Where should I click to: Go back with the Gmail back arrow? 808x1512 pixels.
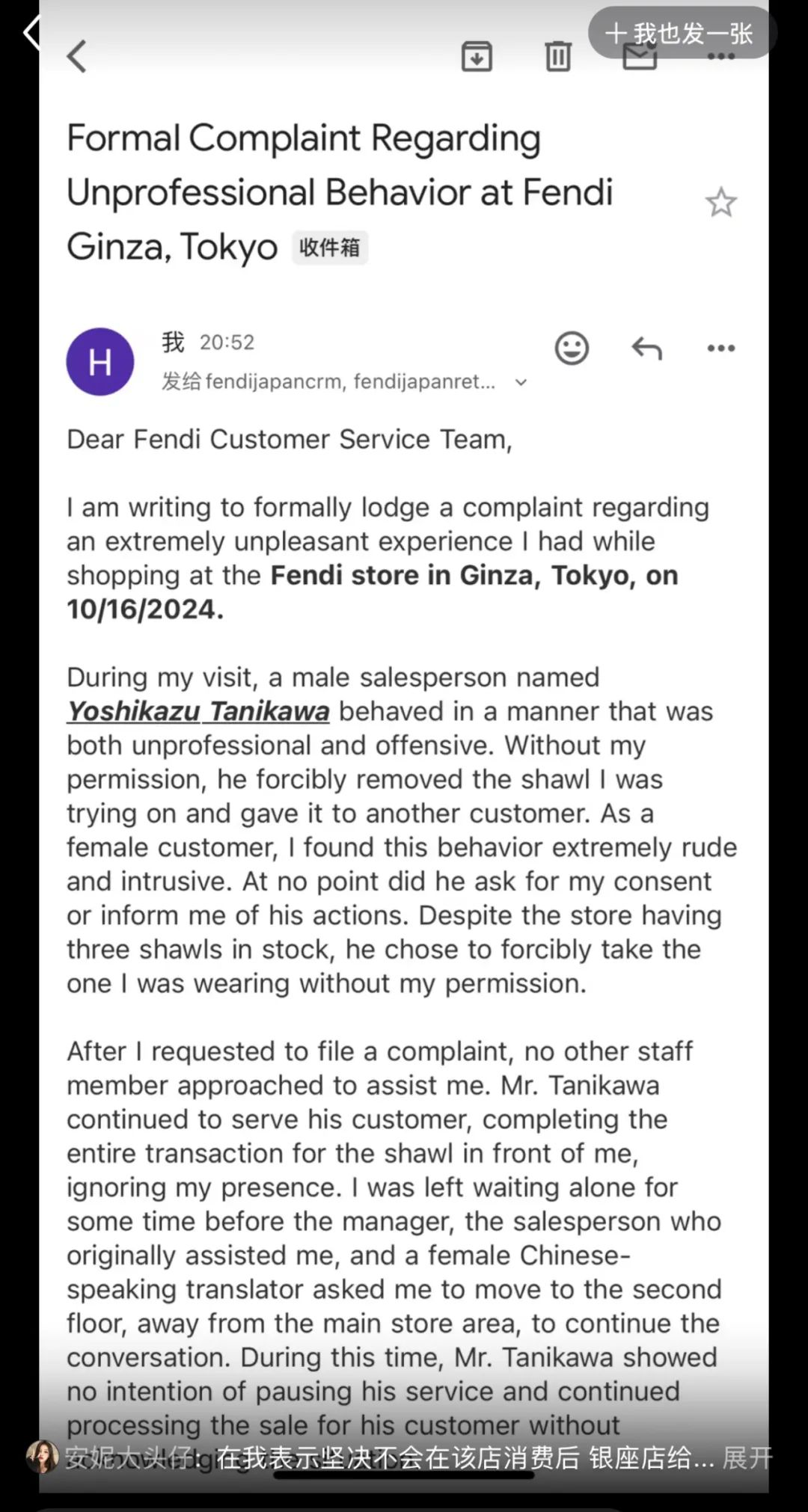[77, 57]
